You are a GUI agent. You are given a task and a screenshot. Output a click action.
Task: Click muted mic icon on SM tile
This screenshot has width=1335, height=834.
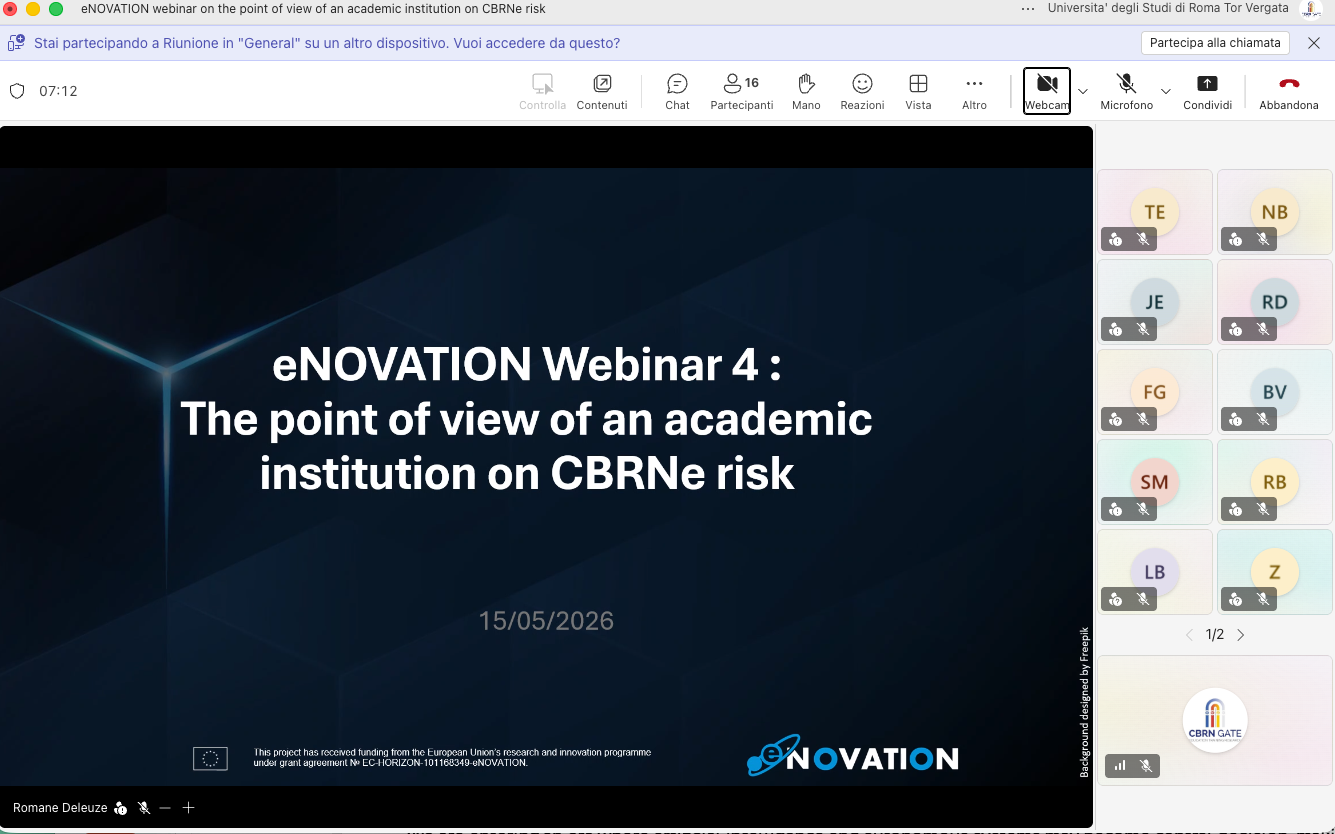point(1143,509)
